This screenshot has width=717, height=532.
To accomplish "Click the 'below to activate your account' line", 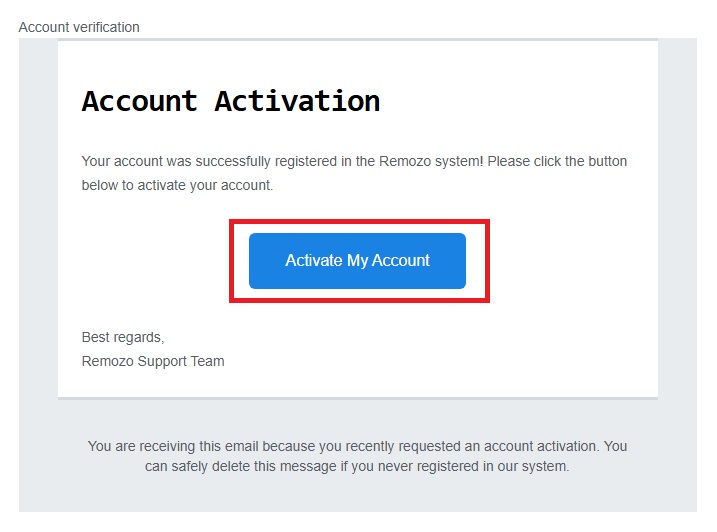I will pyautogui.click(x=177, y=185).
